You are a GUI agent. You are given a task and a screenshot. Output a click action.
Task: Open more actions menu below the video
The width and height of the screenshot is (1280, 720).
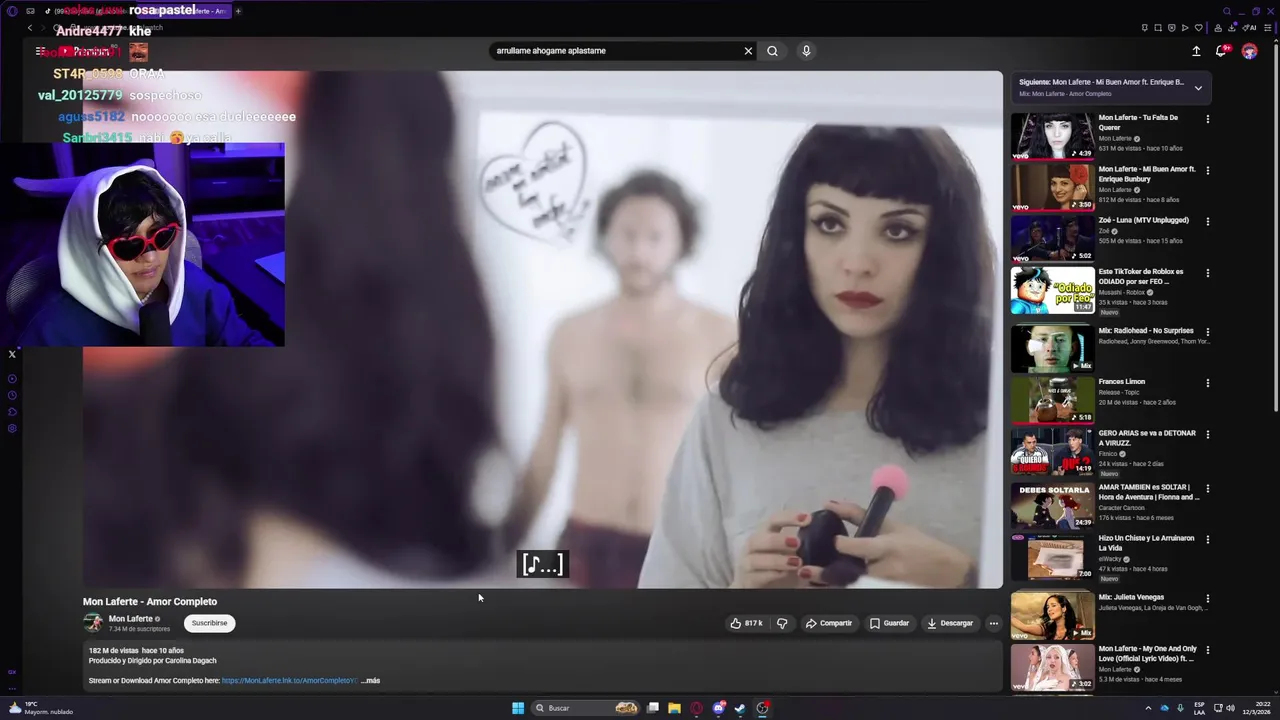click(993, 623)
